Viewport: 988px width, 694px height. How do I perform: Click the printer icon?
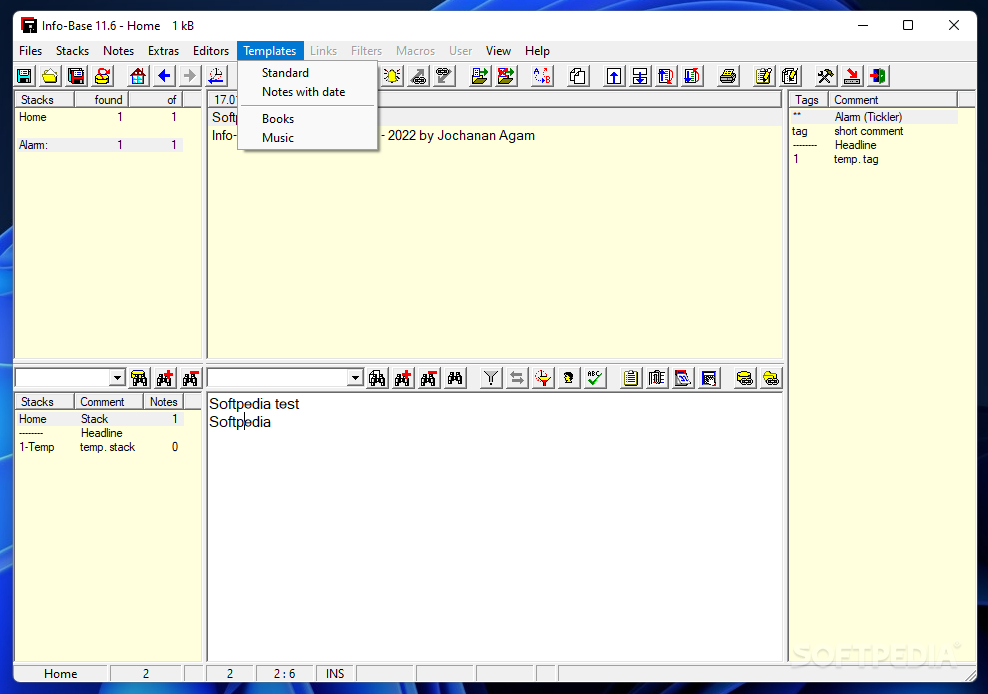tap(728, 76)
